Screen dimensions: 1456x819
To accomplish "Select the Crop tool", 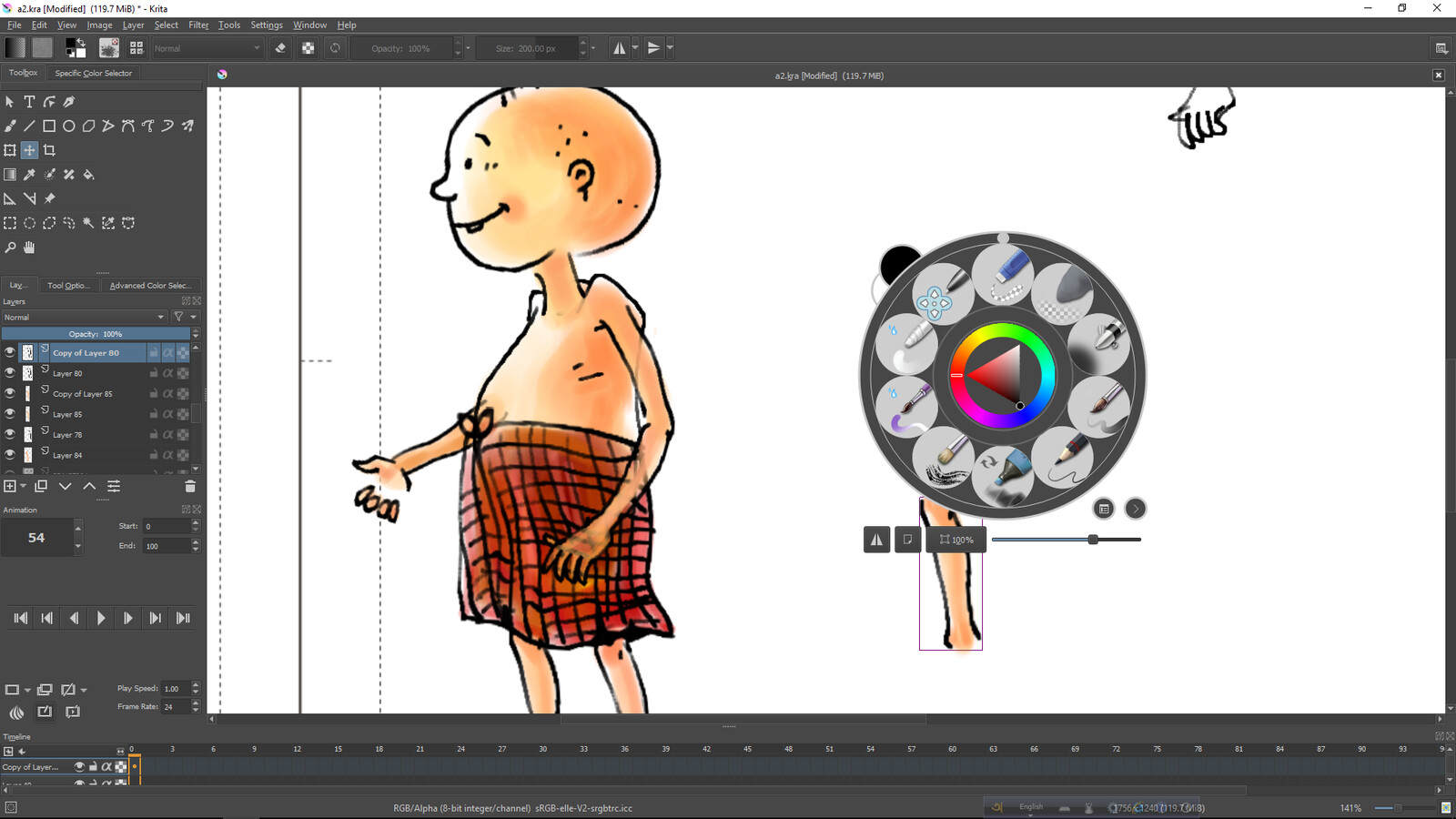I will click(49, 150).
